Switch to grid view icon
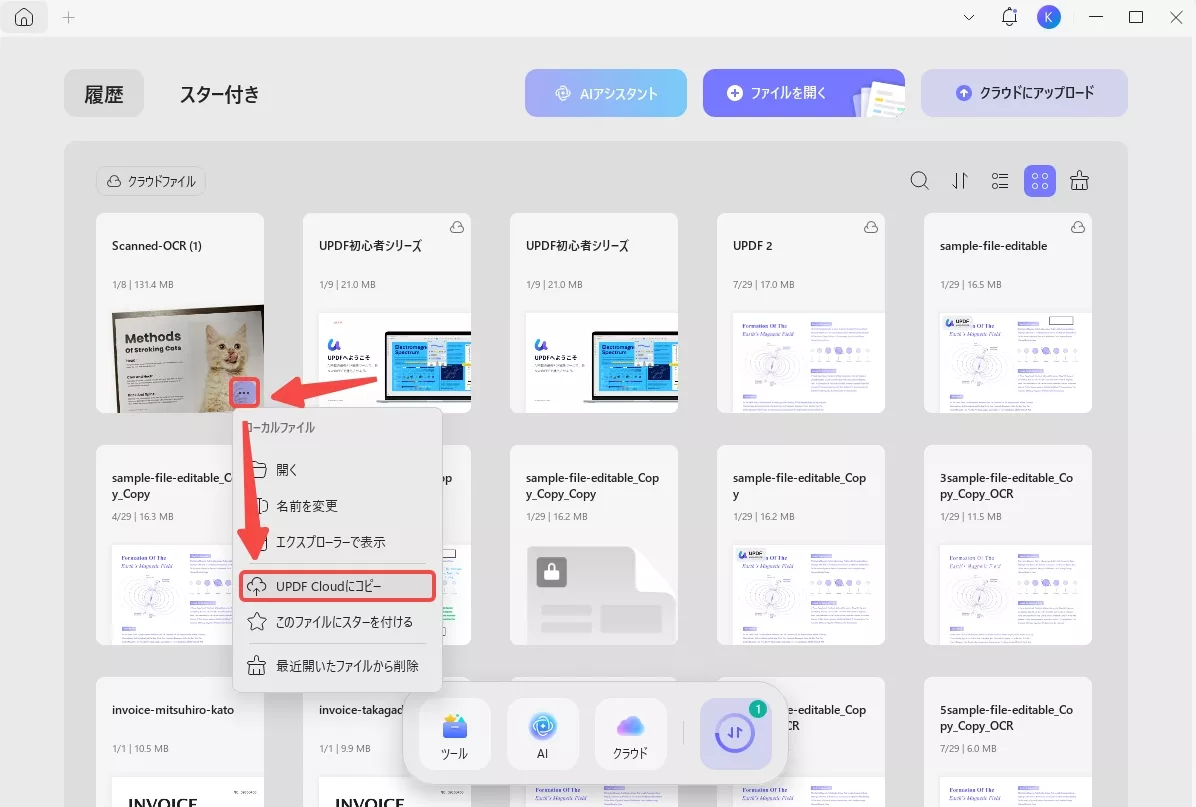This screenshot has width=1196, height=807. pyautogui.click(x=1040, y=181)
